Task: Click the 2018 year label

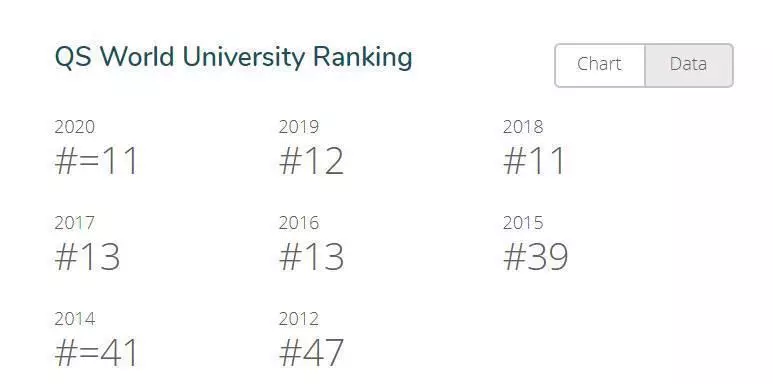Action: [x=523, y=127]
